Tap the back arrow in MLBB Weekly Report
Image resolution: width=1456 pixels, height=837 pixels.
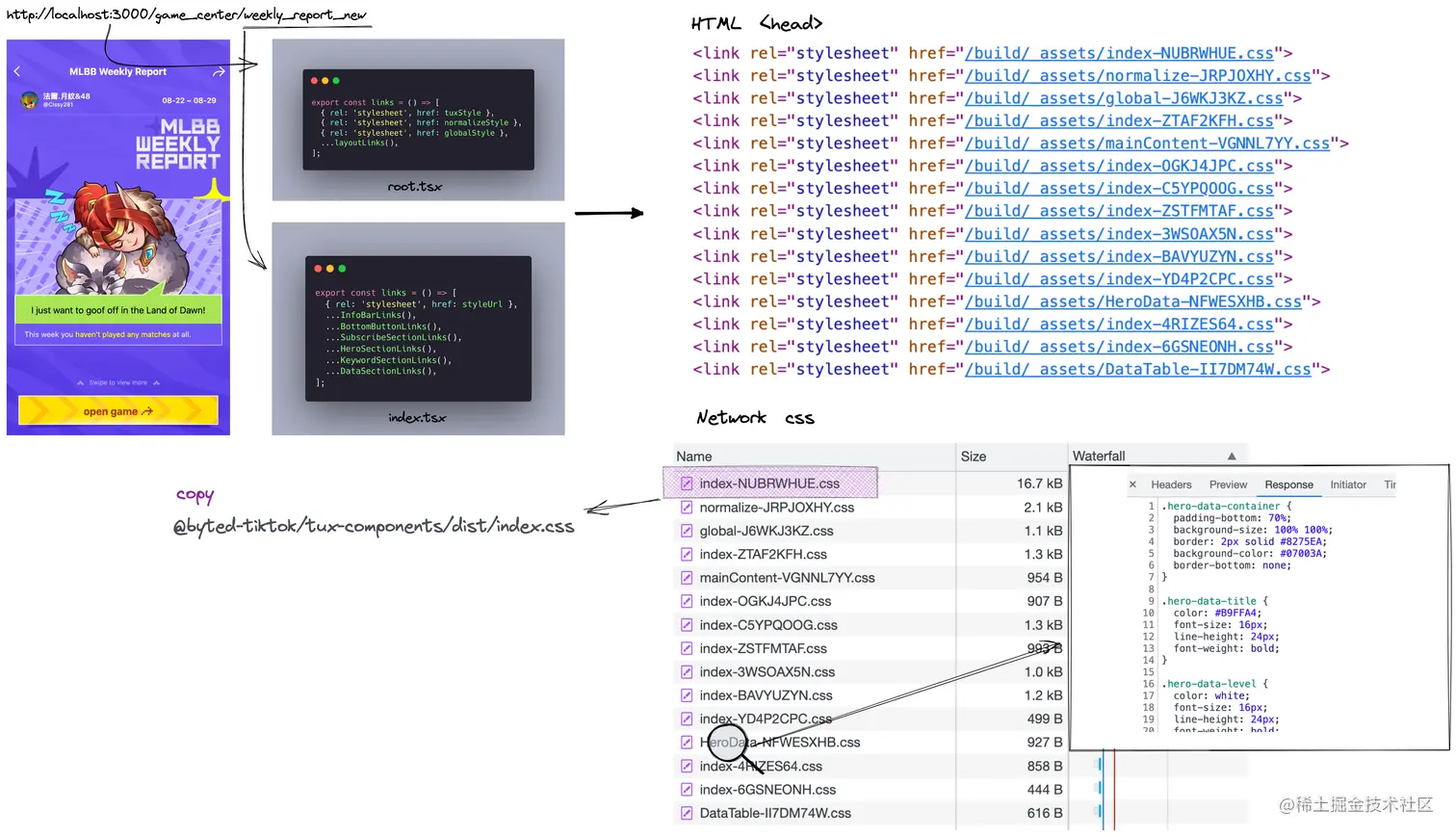tap(16, 71)
